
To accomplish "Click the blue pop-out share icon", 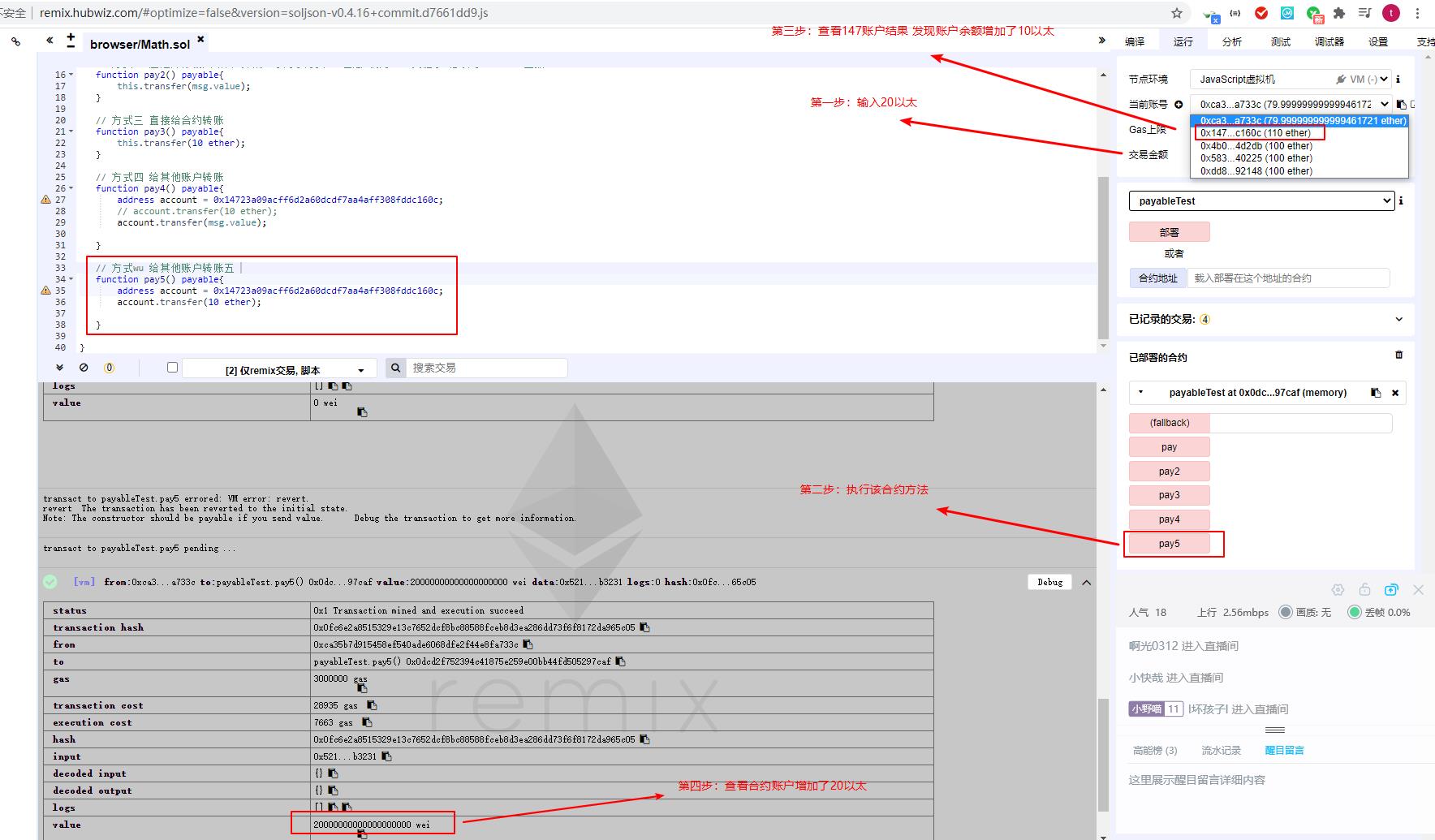I will click(1391, 590).
